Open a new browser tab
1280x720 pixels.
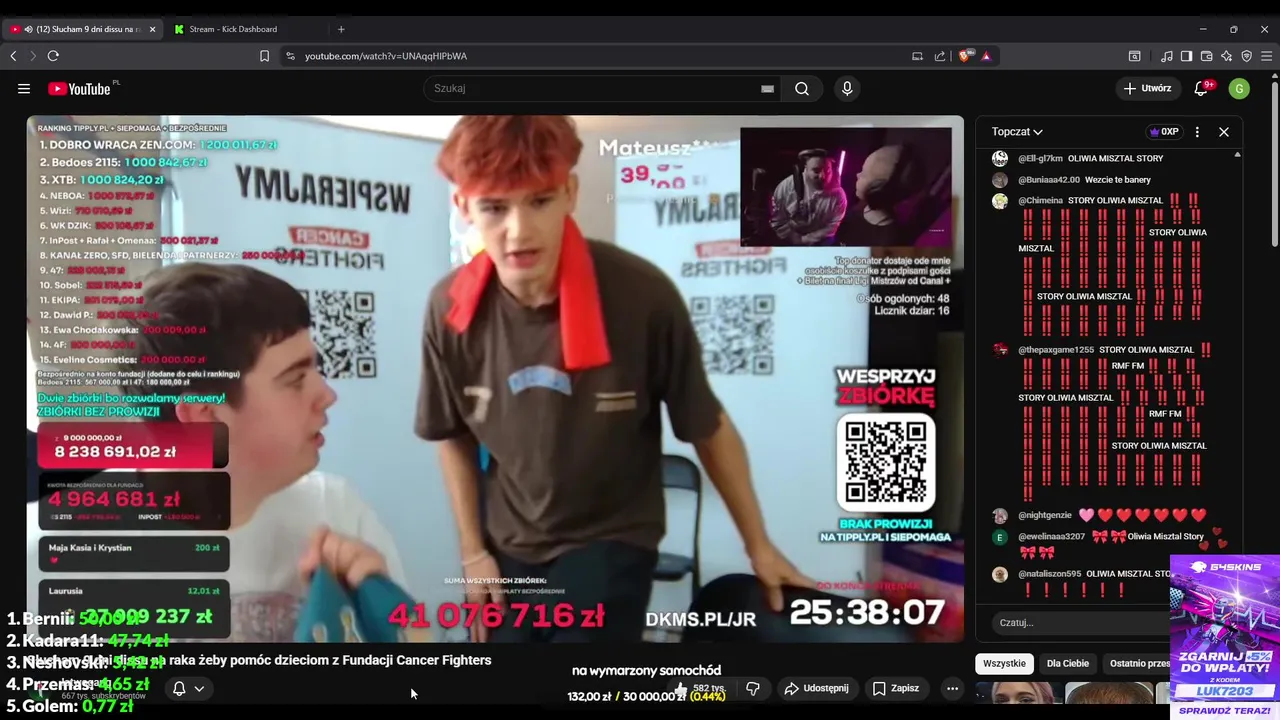click(x=341, y=29)
